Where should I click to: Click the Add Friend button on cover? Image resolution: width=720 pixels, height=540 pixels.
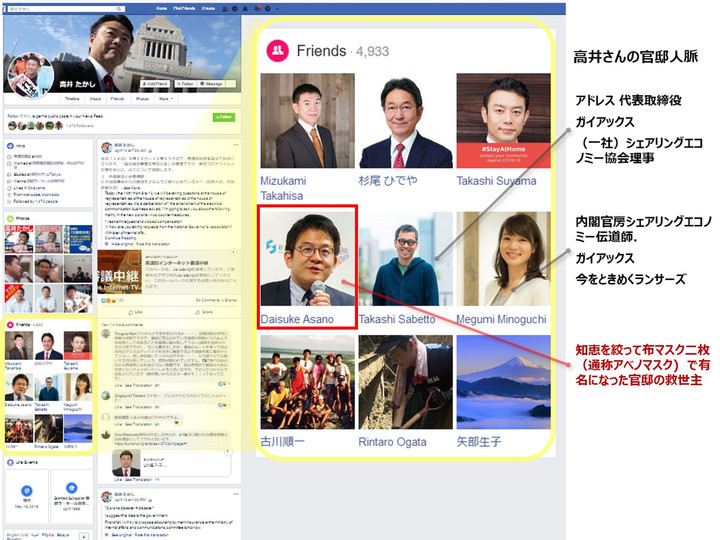pos(155,84)
